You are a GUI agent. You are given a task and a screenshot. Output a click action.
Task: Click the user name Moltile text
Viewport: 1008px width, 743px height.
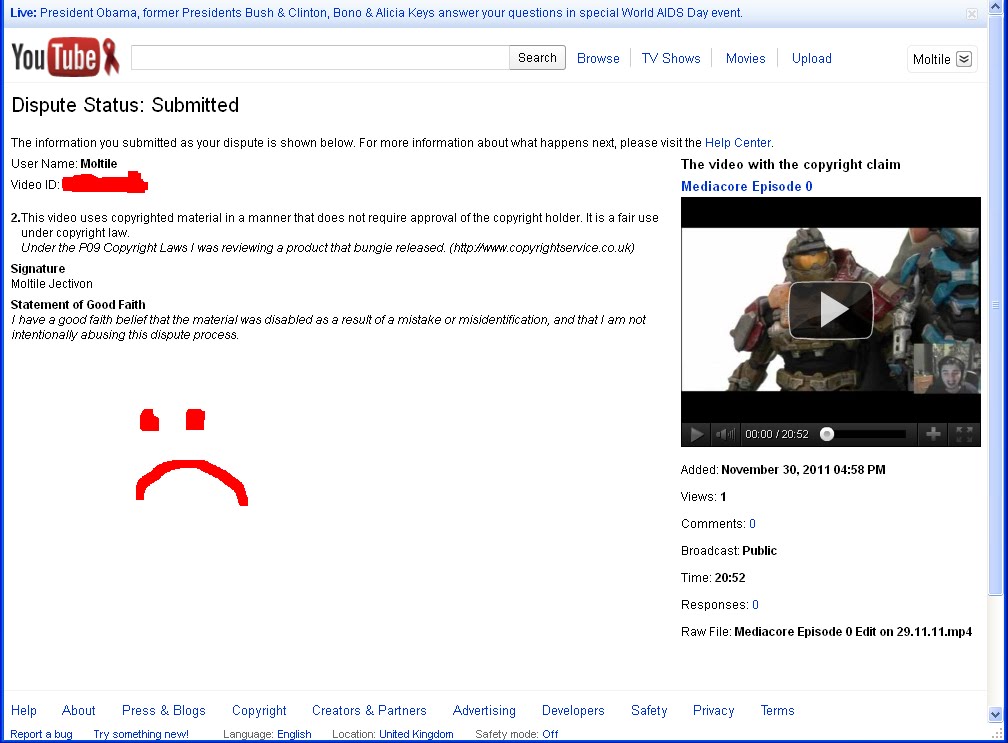click(x=98, y=164)
